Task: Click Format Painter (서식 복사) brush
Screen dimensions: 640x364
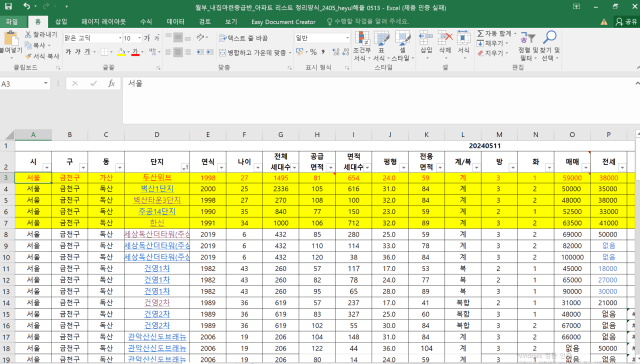Action: 28,55
